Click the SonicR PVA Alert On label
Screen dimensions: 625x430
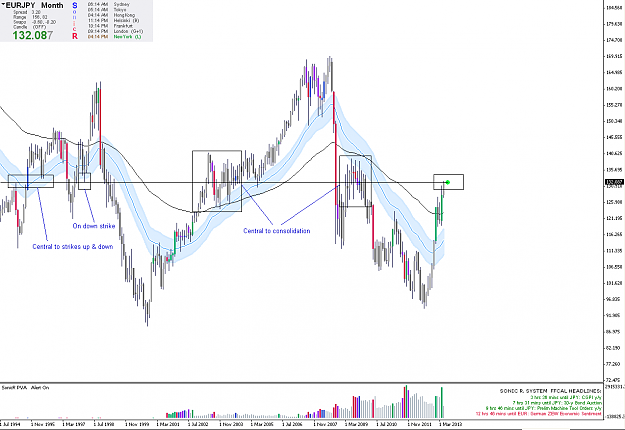26,387
